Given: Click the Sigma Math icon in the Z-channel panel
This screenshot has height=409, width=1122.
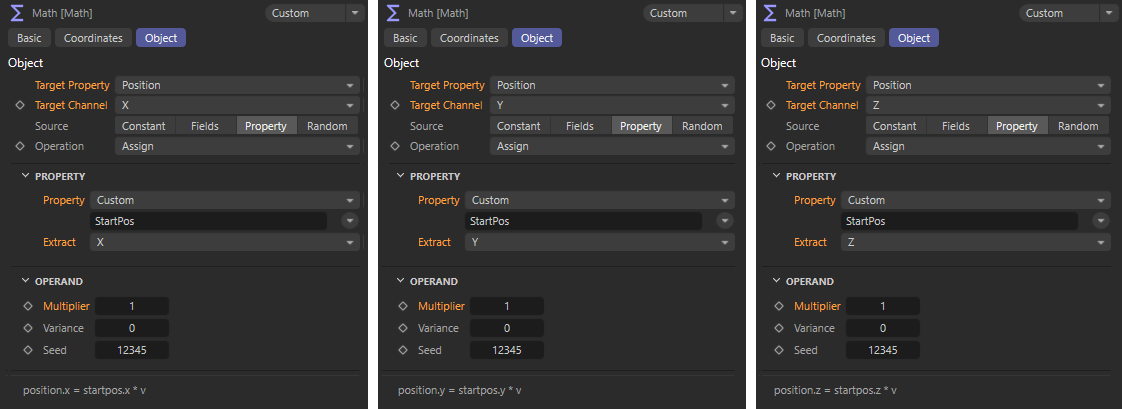Looking at the screenshot, I should click(770, 13).
